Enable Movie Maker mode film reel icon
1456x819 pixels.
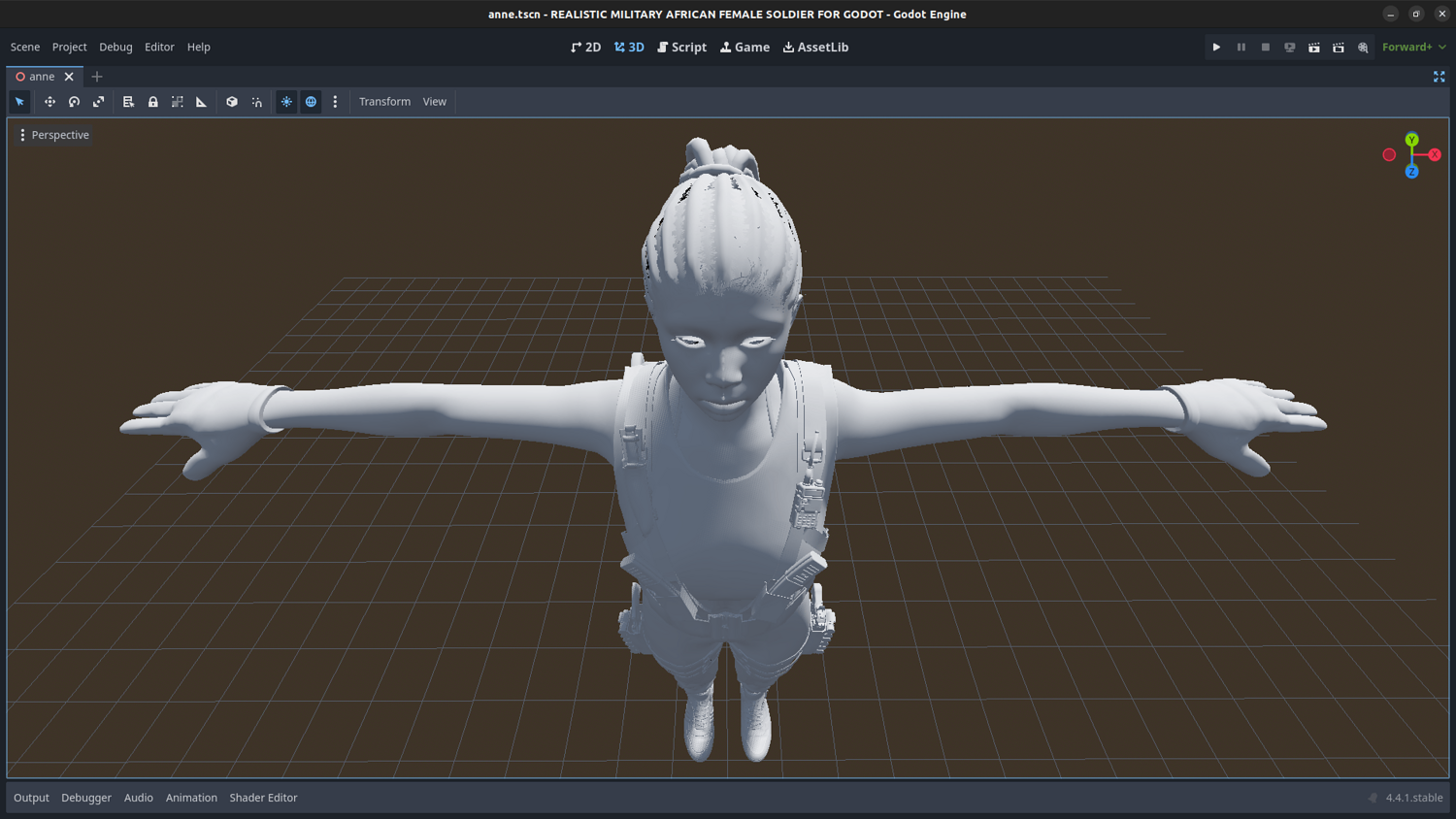1363,47
